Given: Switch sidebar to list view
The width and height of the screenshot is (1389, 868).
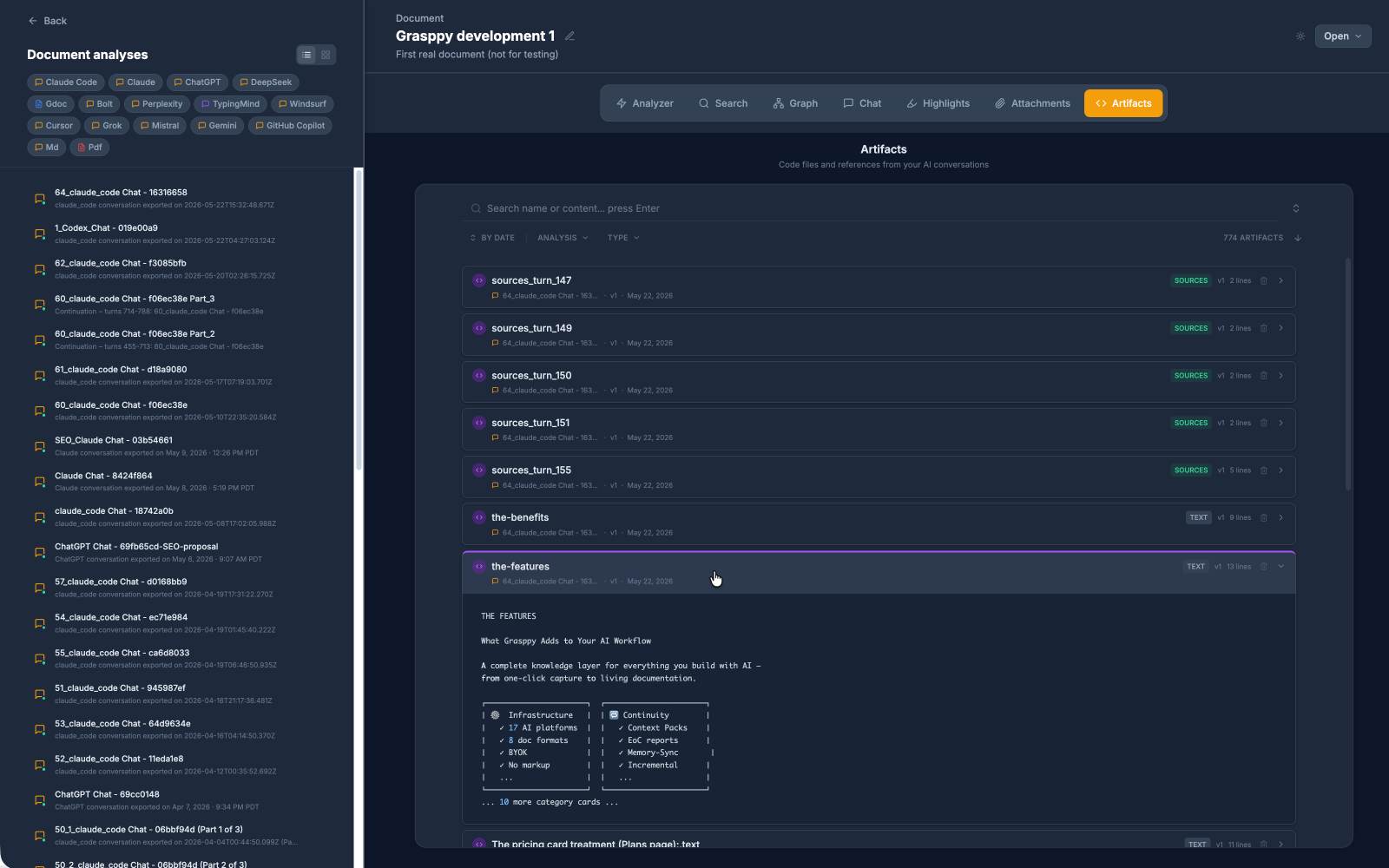Looking at the screenshot, I should tap(306, 55).
